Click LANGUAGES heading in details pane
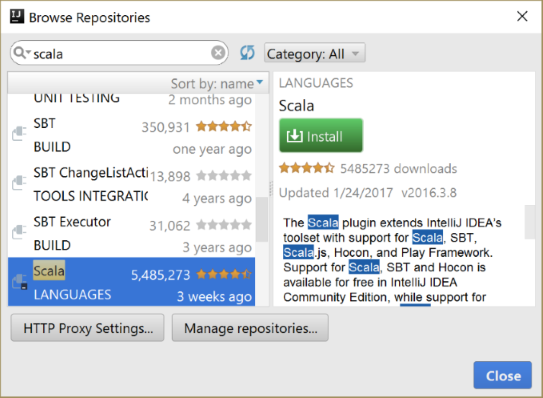The height and width of the screenshot is (398, 543). [x=316, y=83]
